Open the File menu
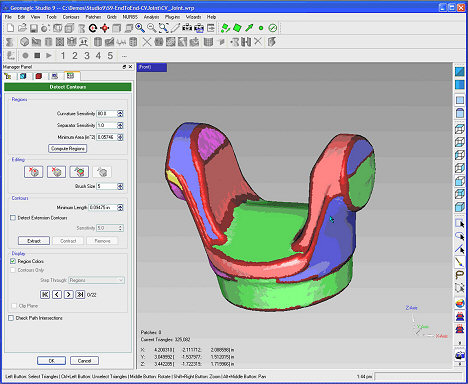This screenshot has height=384, width=468. [8, 17]
